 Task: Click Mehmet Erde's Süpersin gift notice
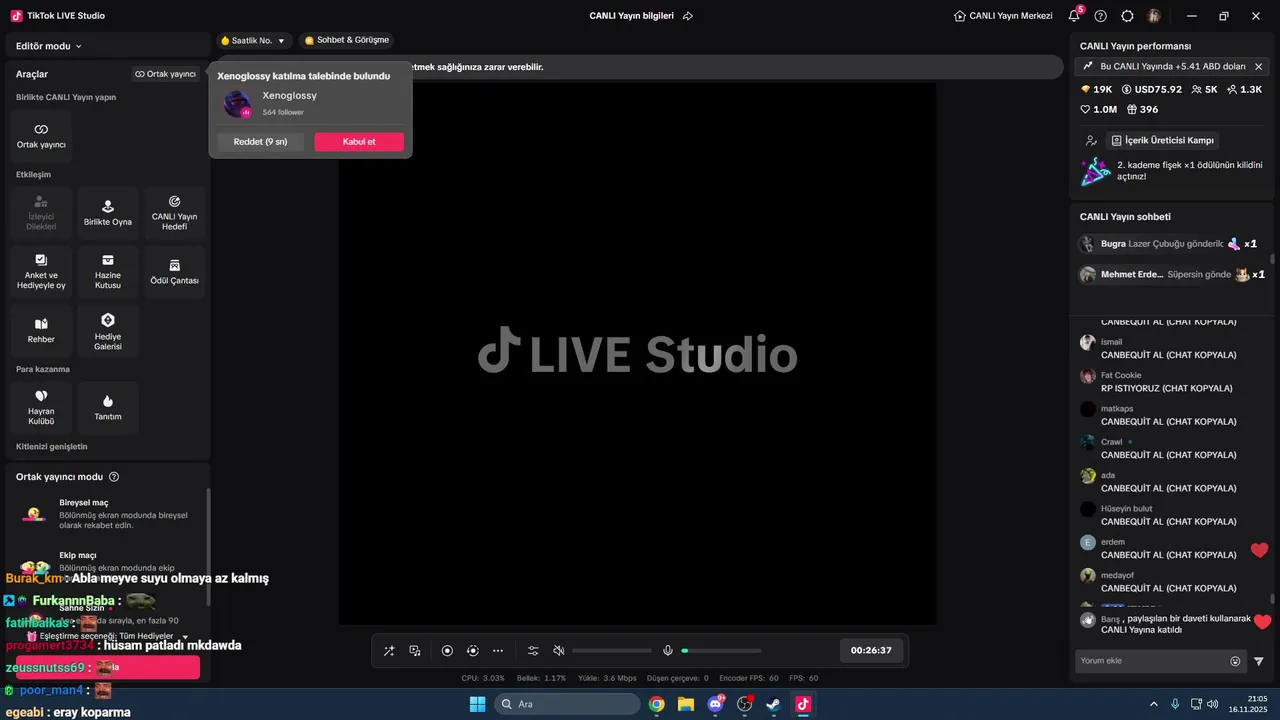[x=1172, y=274]
